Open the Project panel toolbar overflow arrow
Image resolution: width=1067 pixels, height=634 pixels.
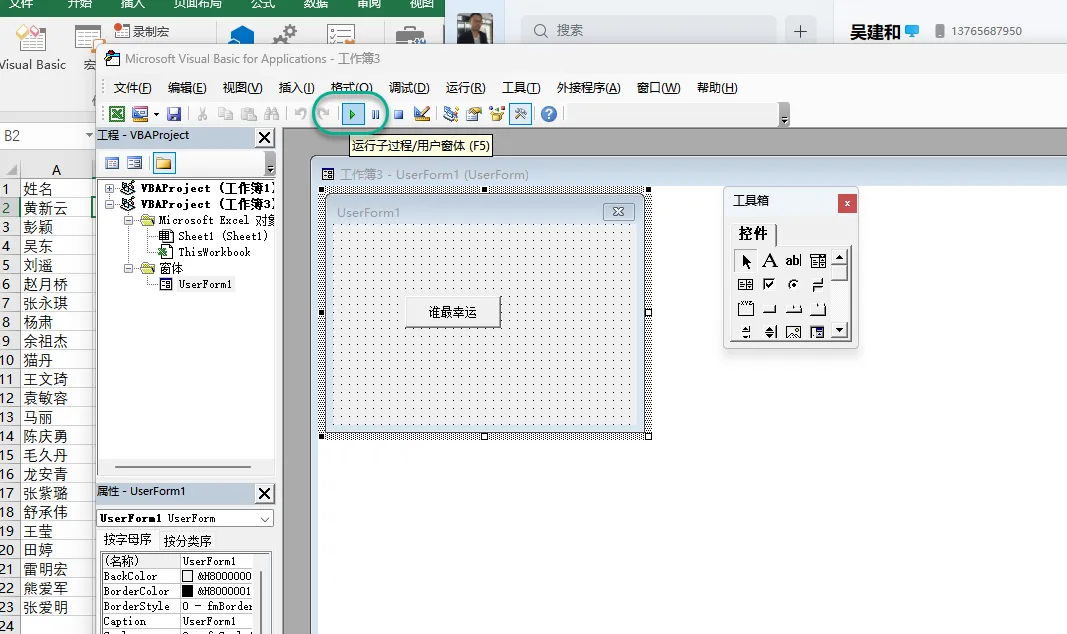point(270,164)
